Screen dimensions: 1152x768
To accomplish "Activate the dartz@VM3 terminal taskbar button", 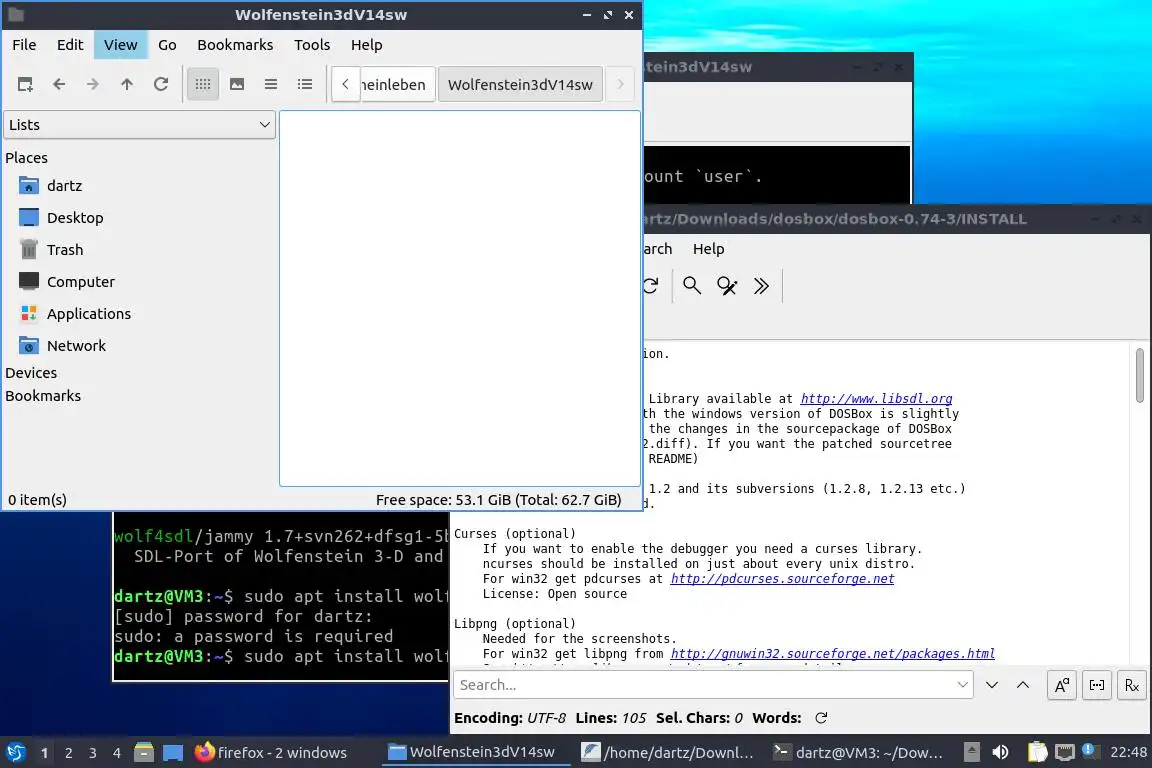I will [x=860, y=753].
